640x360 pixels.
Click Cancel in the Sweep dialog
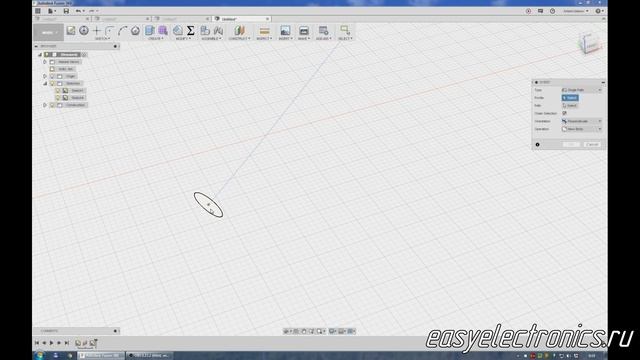(x=592, y=144)
